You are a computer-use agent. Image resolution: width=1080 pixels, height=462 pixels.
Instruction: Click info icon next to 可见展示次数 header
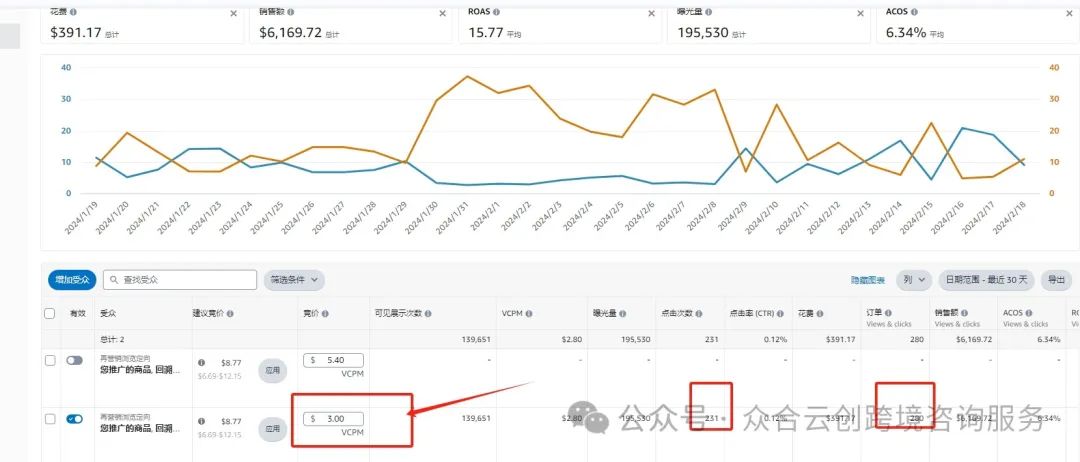point(428,313)
